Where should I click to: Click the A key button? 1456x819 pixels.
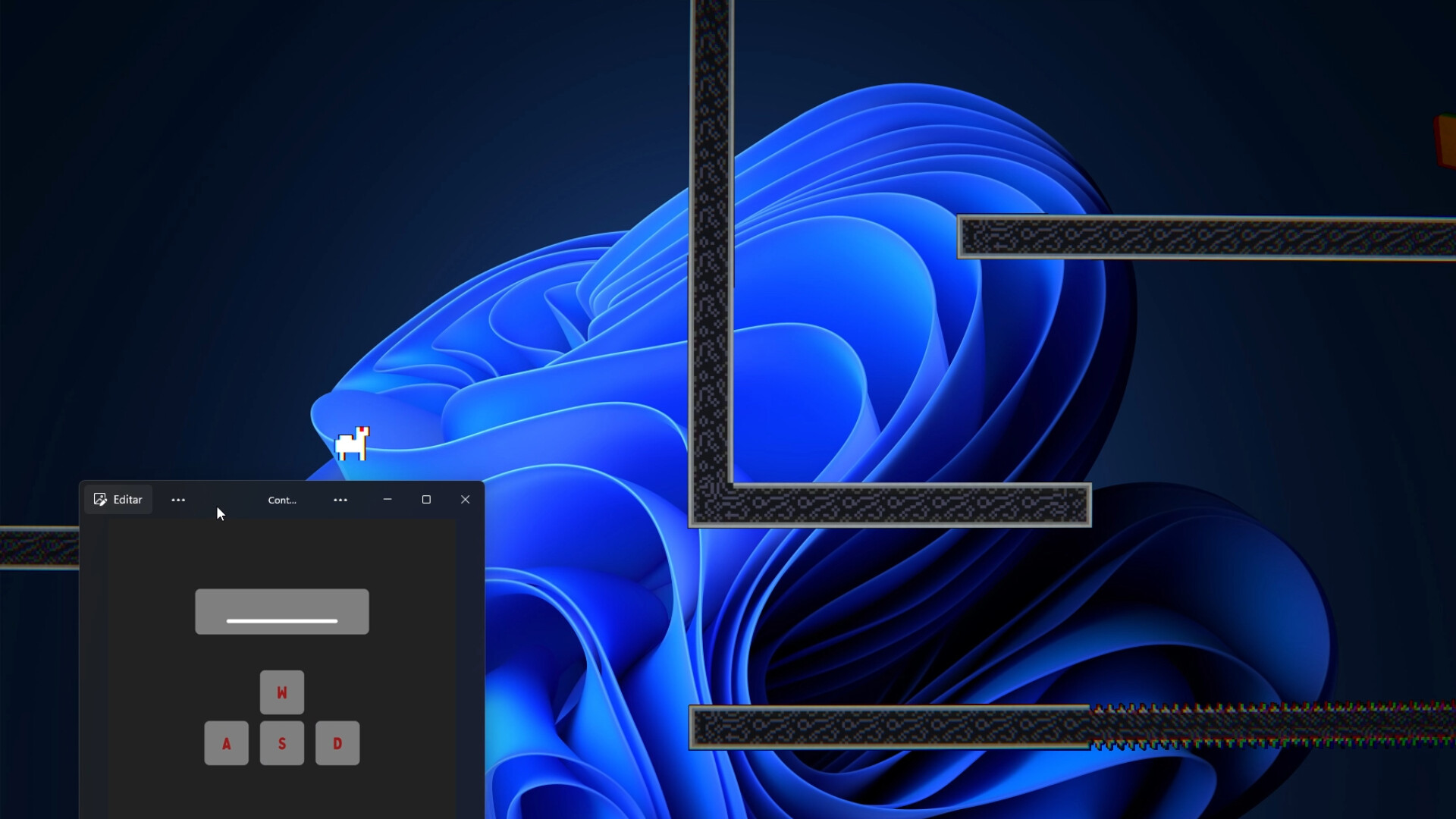click(227, 743)
